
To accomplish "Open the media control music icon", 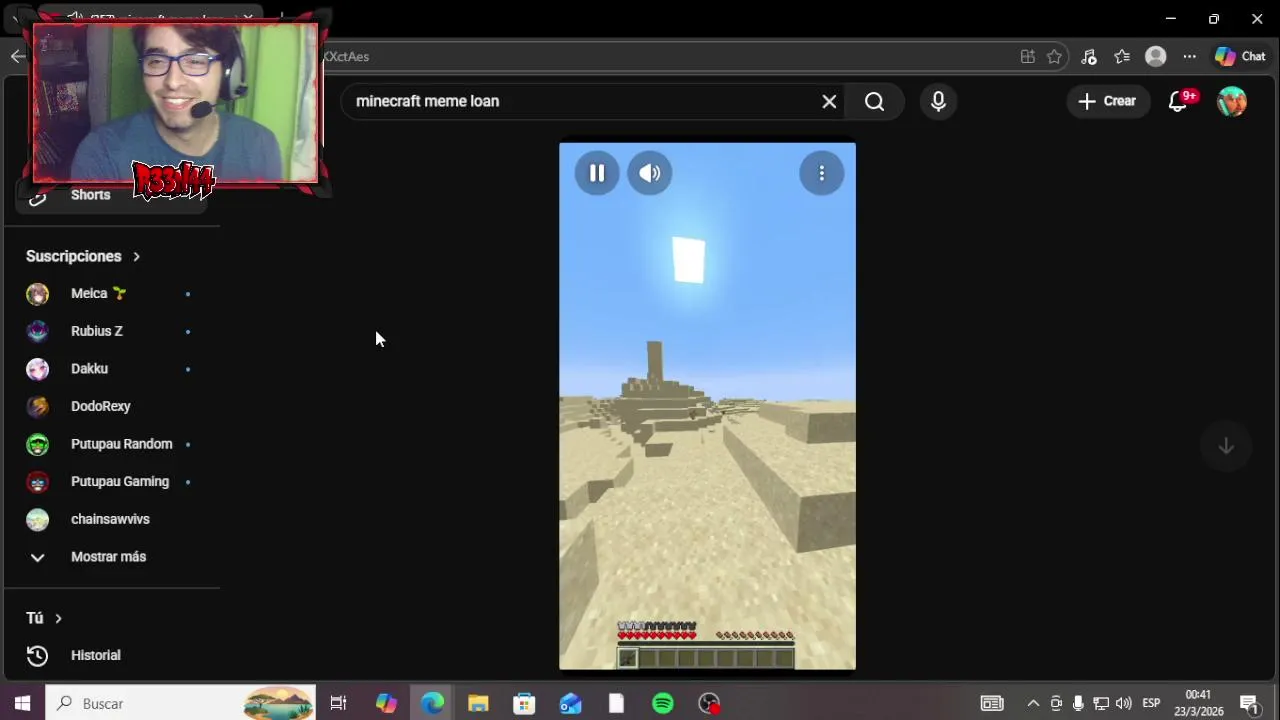I will tap(1089, 57).
